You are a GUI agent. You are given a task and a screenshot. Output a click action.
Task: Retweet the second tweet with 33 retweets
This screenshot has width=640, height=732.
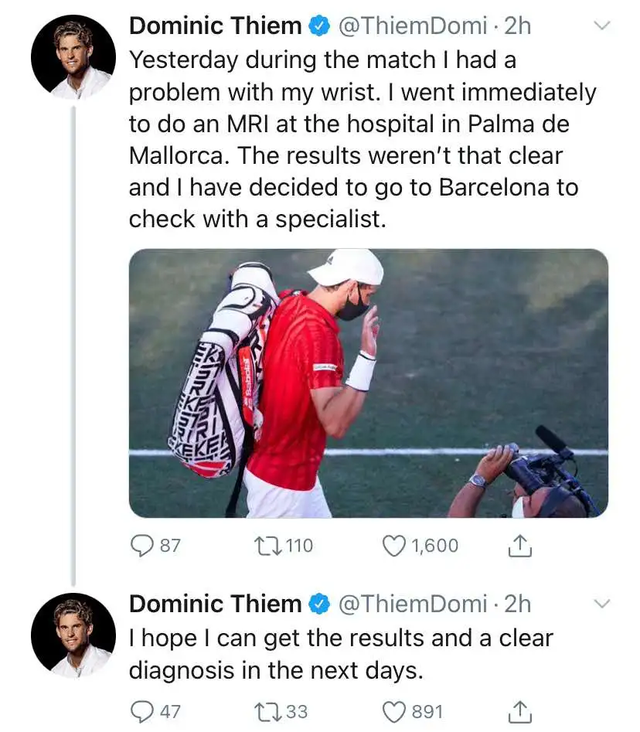click(269, 711)
